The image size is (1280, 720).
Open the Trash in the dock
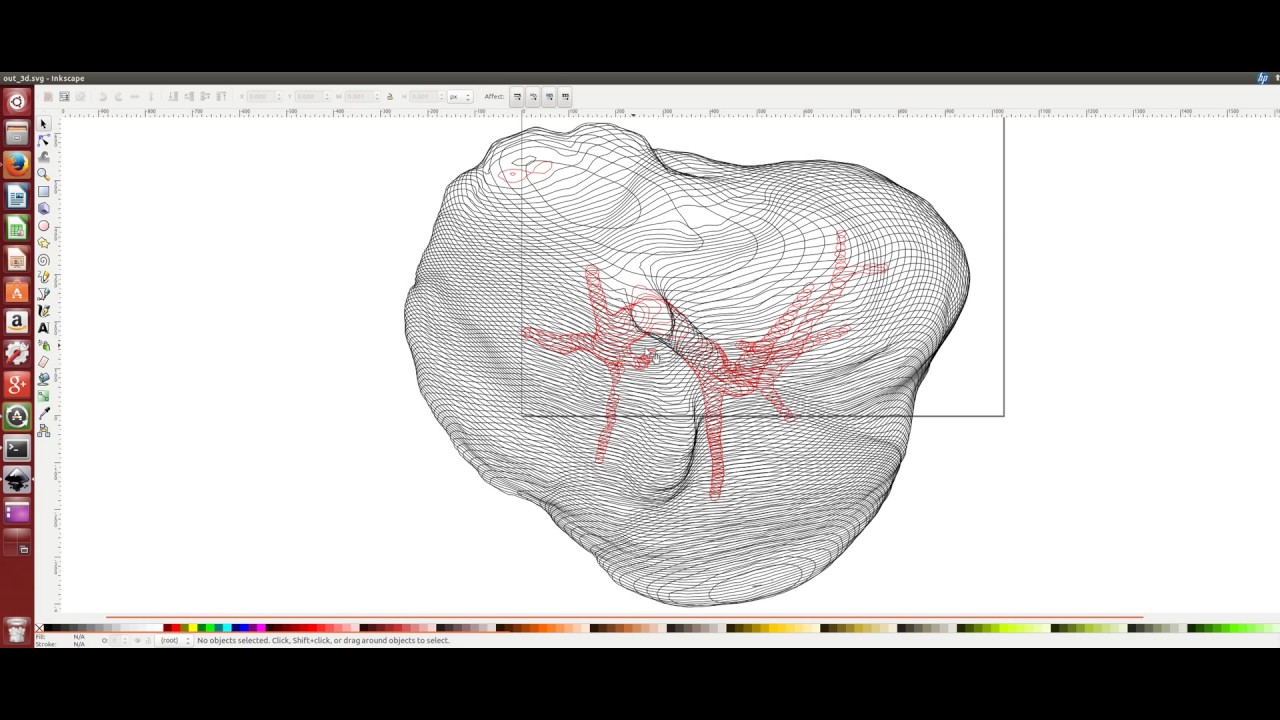click(x=17, y=630)
